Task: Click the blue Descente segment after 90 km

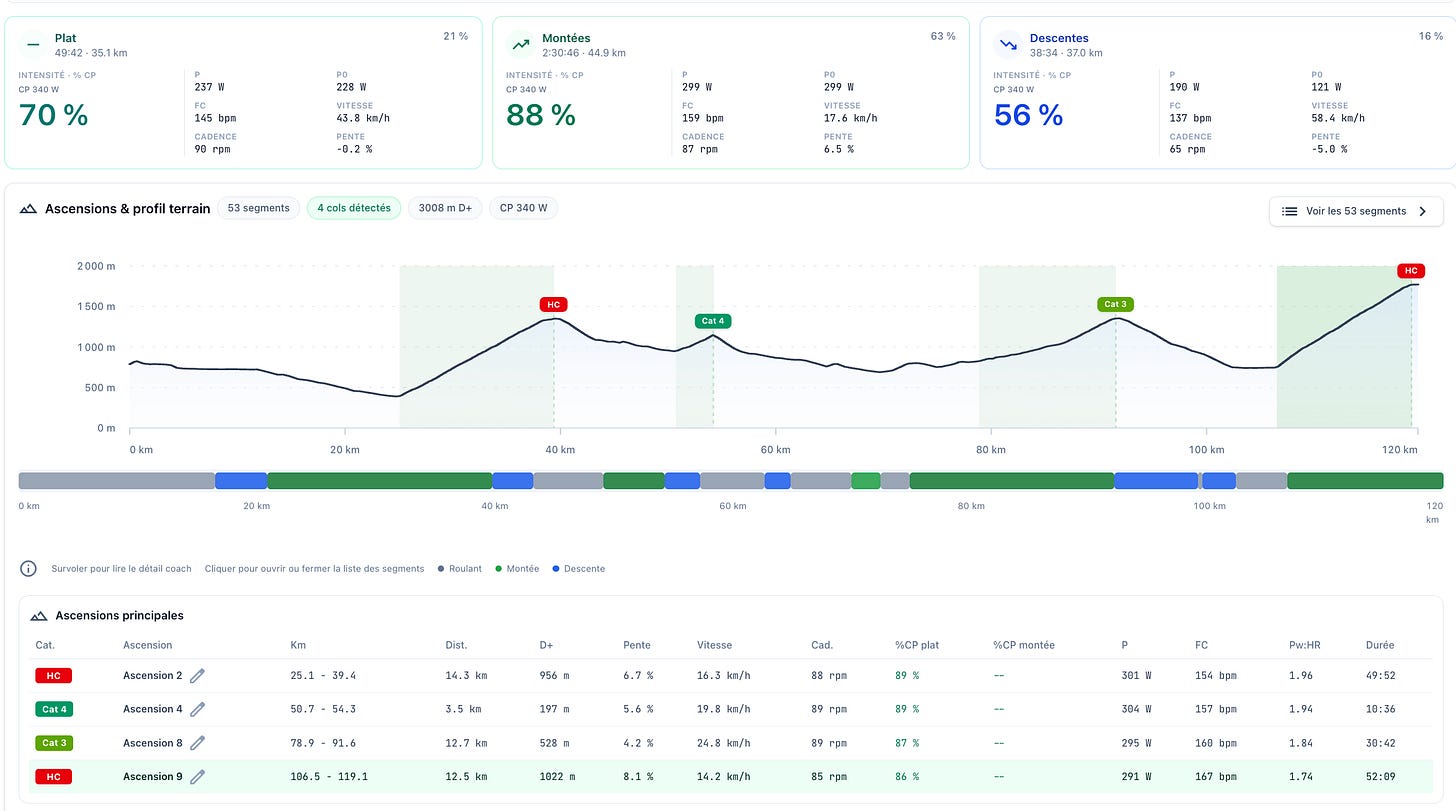Action: tap(1156, 481)
